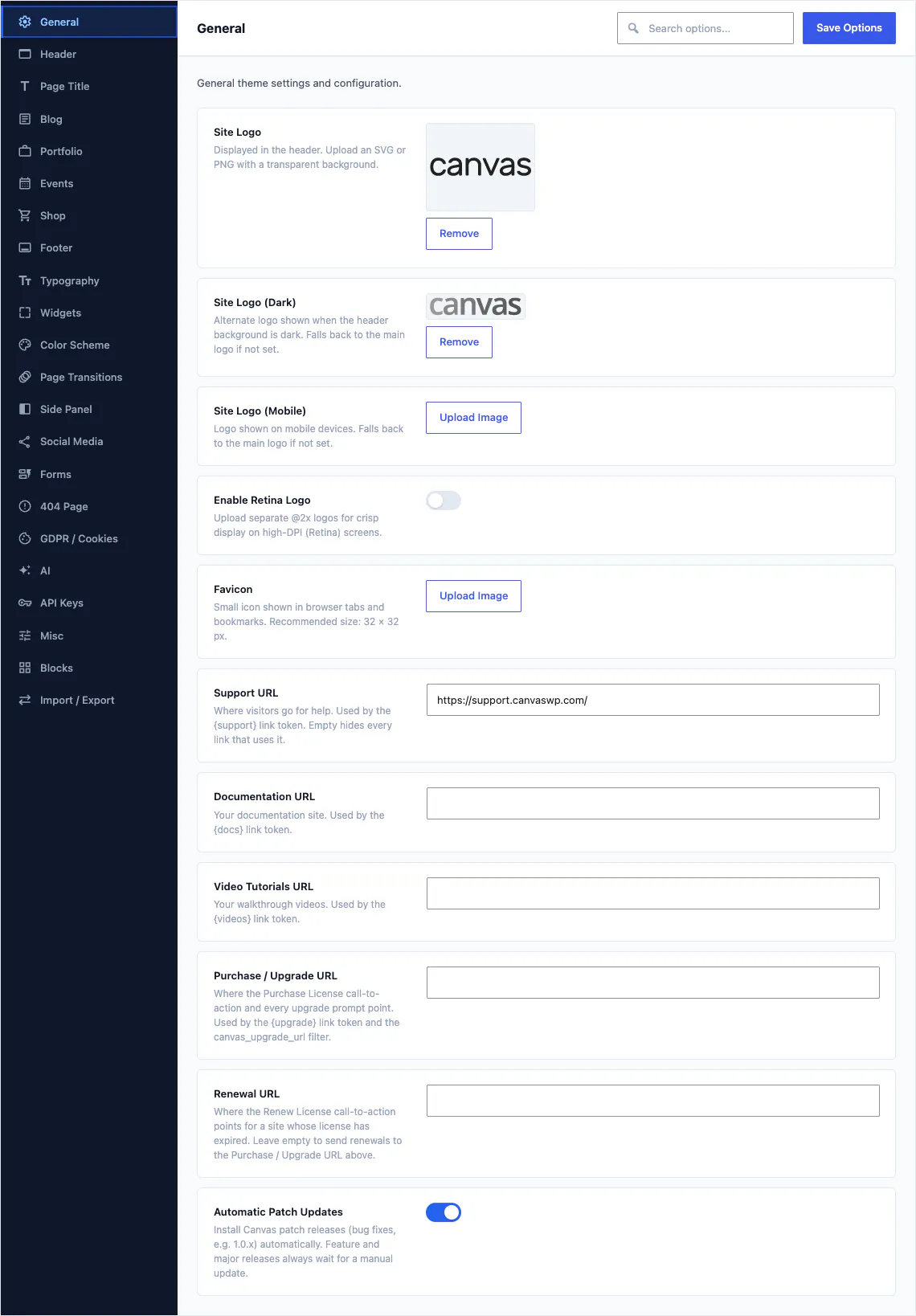Go to GDPR / Cookies settings
The height and width of the screenshot is (1316, 916).
[88, 538]
